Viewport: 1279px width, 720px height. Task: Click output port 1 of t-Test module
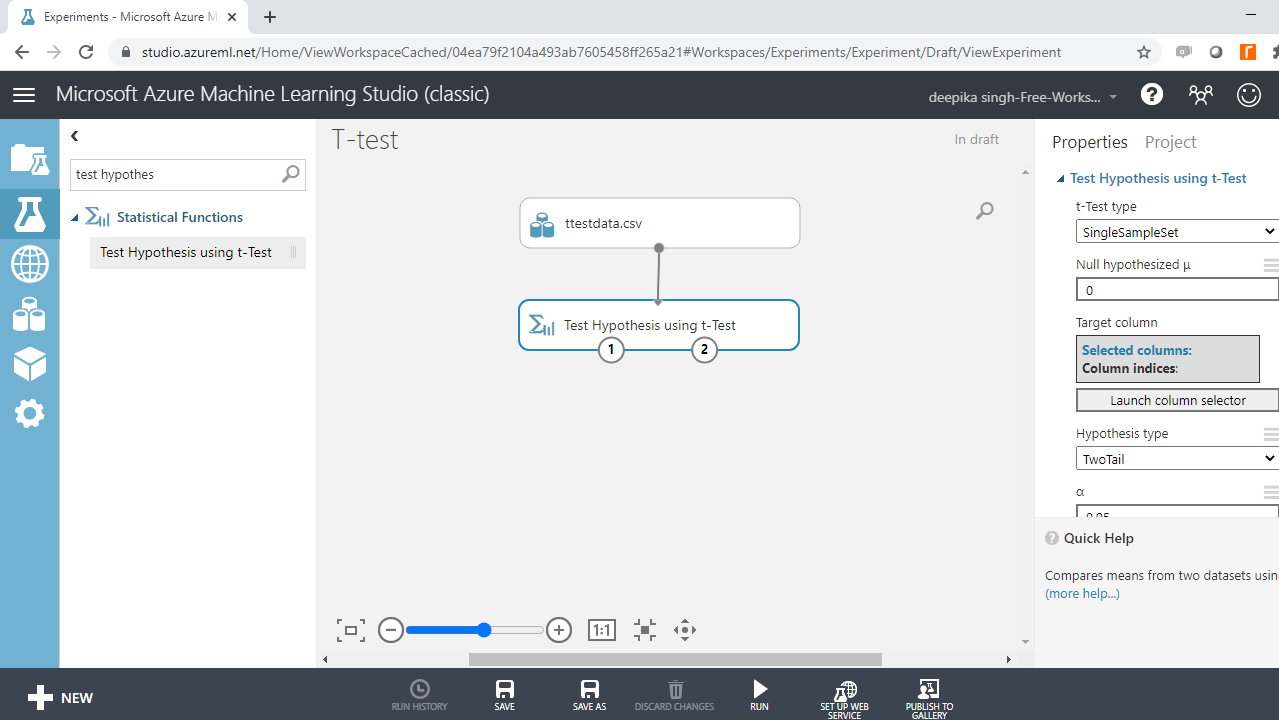pyautogui.click(x=611, y=349)
